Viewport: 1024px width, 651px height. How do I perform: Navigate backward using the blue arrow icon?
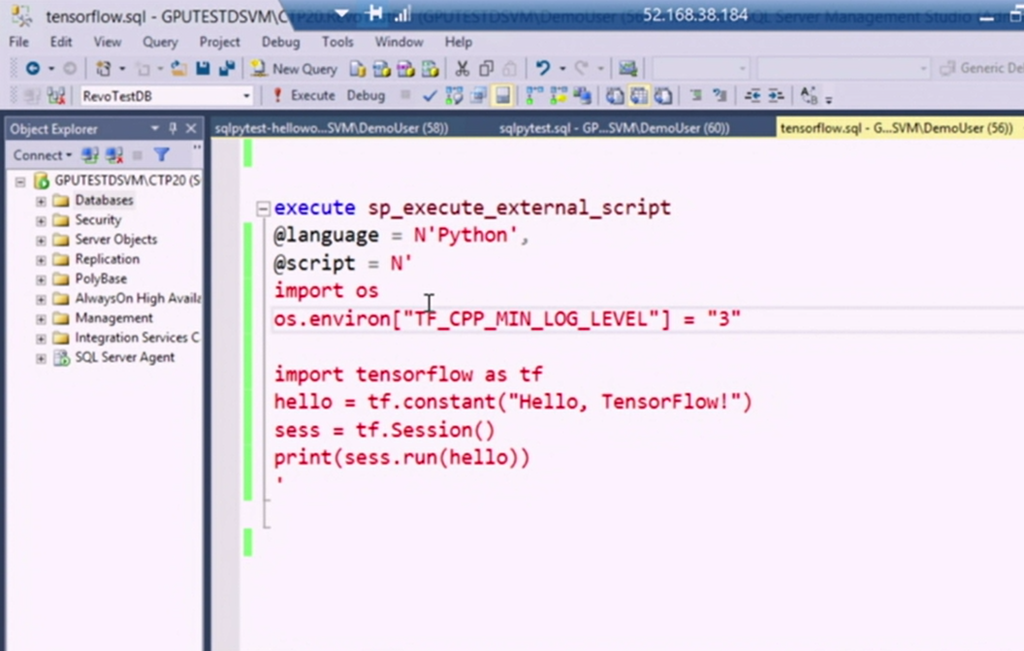click(x=33, y=68)
